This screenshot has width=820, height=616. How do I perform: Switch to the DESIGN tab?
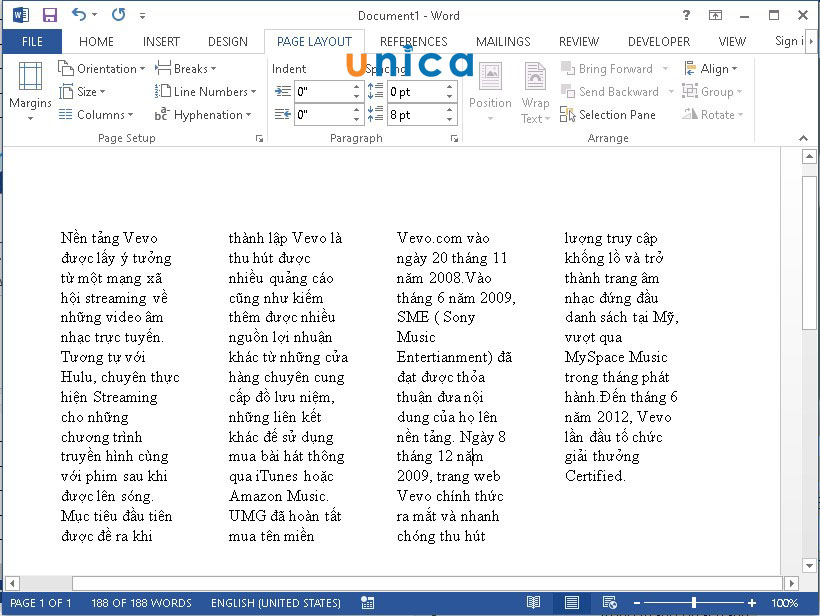pyautogui.click(x=227, y=41)
